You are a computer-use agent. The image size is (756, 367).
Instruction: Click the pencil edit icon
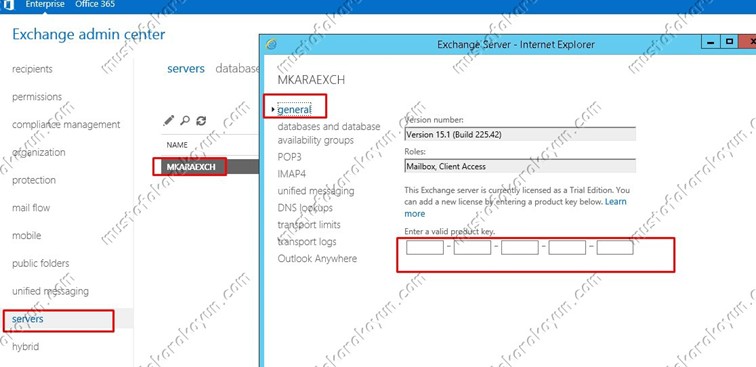pyautogui.click(x=168, y=121)
